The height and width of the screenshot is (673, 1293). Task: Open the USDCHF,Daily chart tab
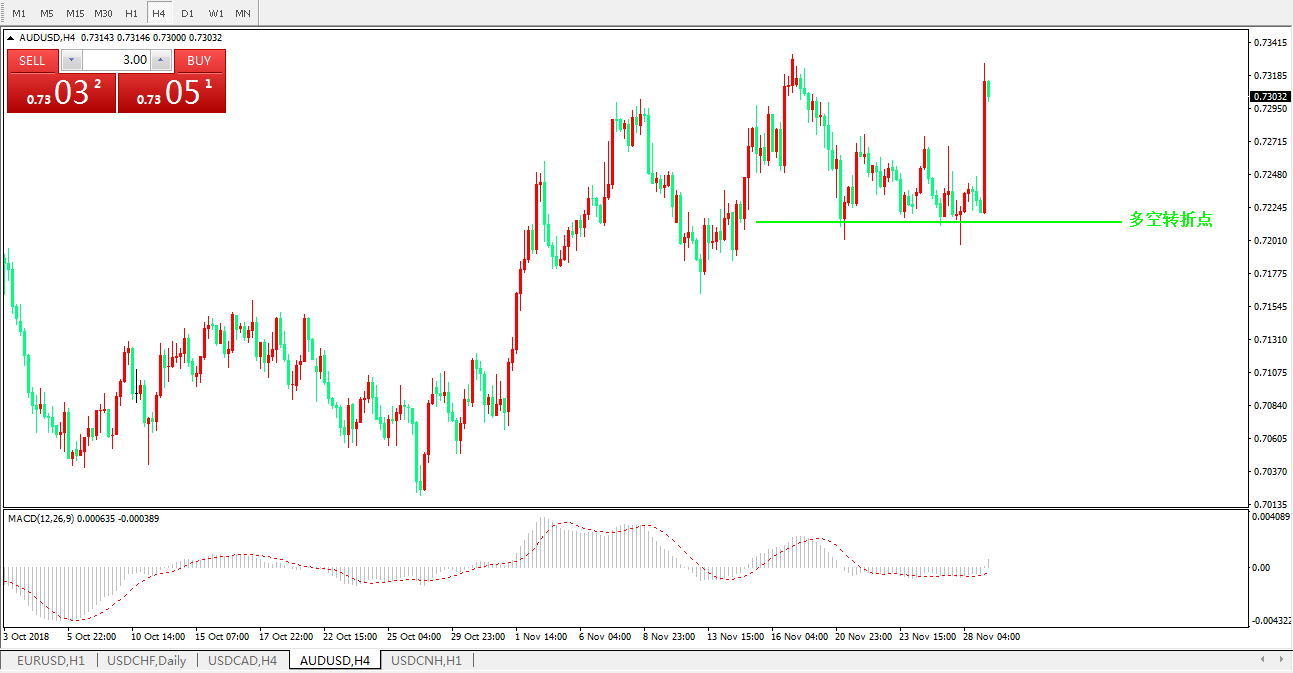[146, 660]
